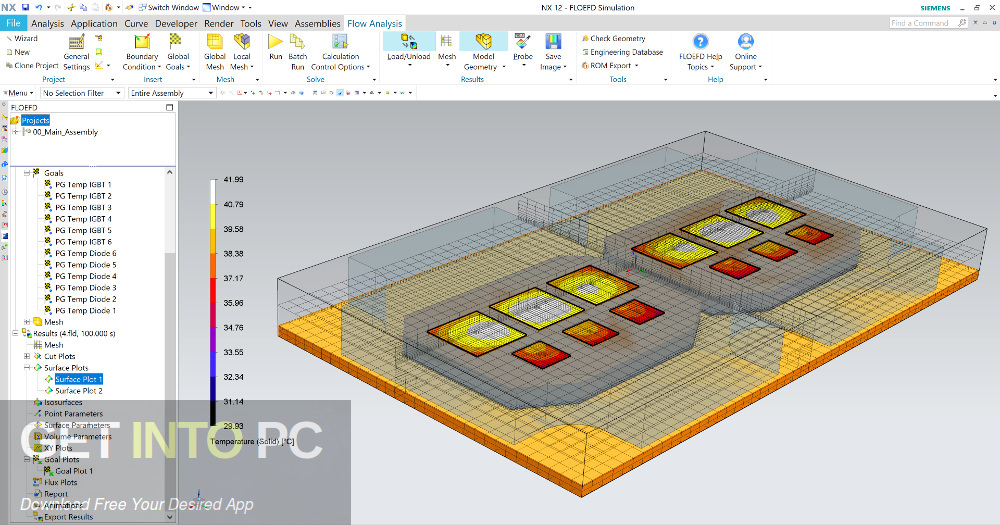Switch to the Render tab

[x=219, y=24]
